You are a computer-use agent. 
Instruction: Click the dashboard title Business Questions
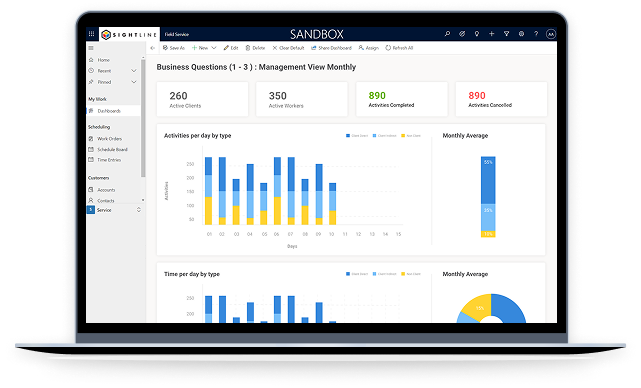256,67
